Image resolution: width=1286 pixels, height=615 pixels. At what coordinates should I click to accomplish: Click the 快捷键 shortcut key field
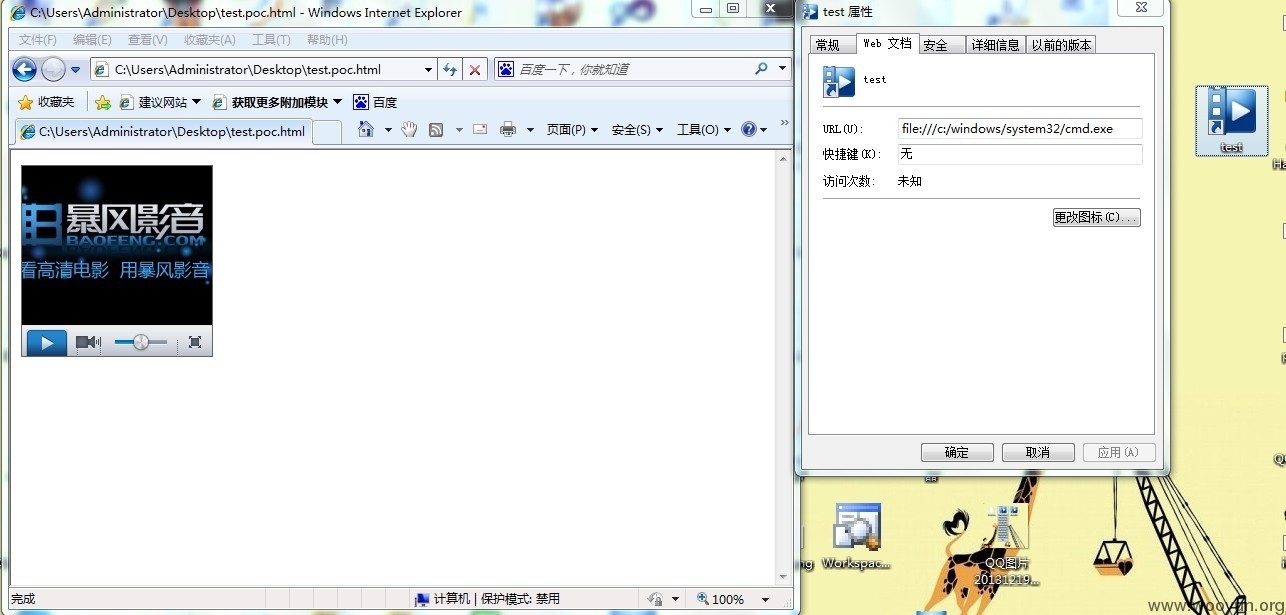click(1019, 154)
